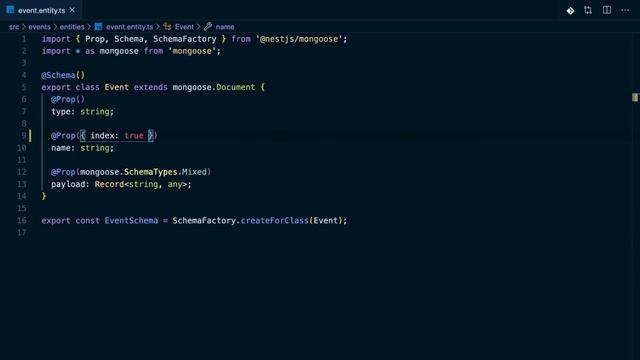Click 'createForClass' method call
This screenshot has height=360, width=640.
tap(274, 220)
